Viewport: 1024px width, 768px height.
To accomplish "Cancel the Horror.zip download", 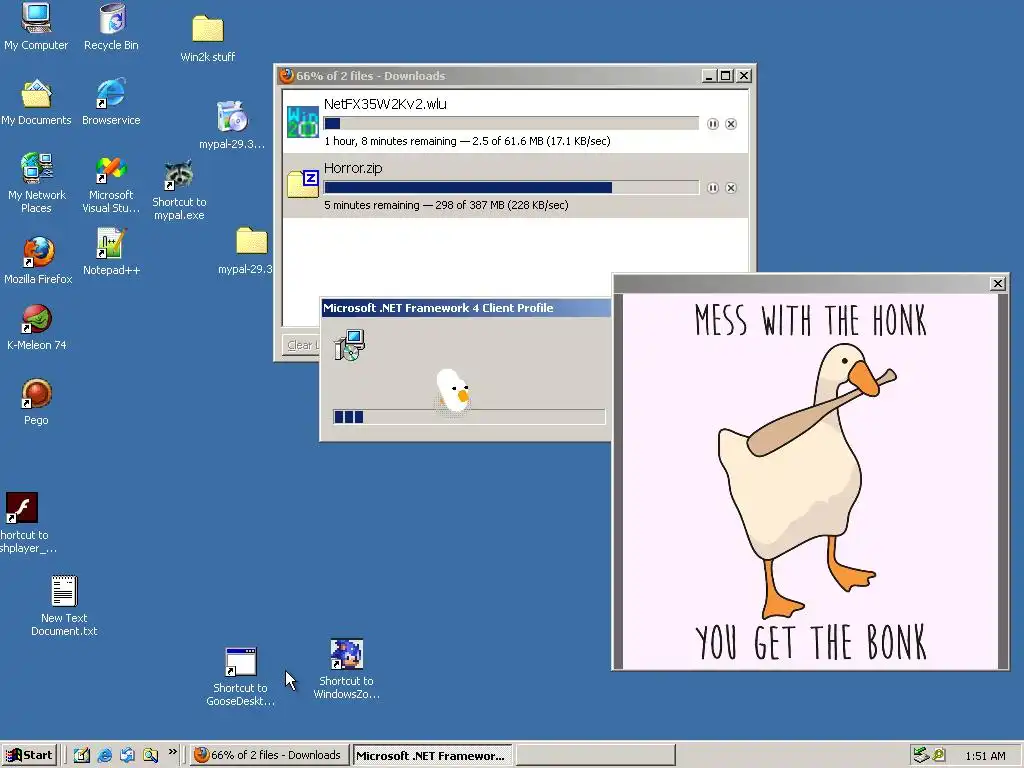I will click(731, 188).
